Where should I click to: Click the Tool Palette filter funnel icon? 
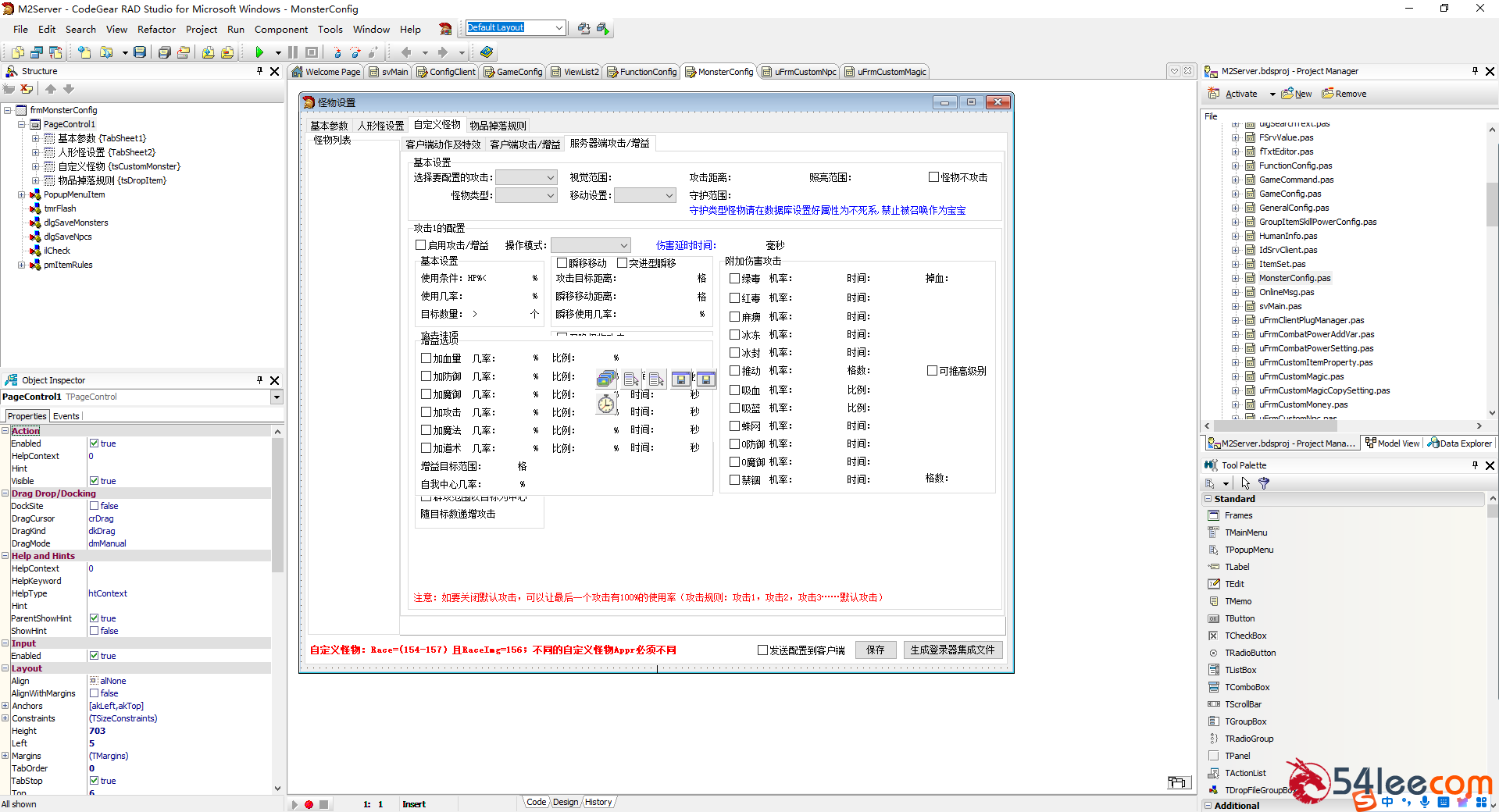tap(1264, 483)
